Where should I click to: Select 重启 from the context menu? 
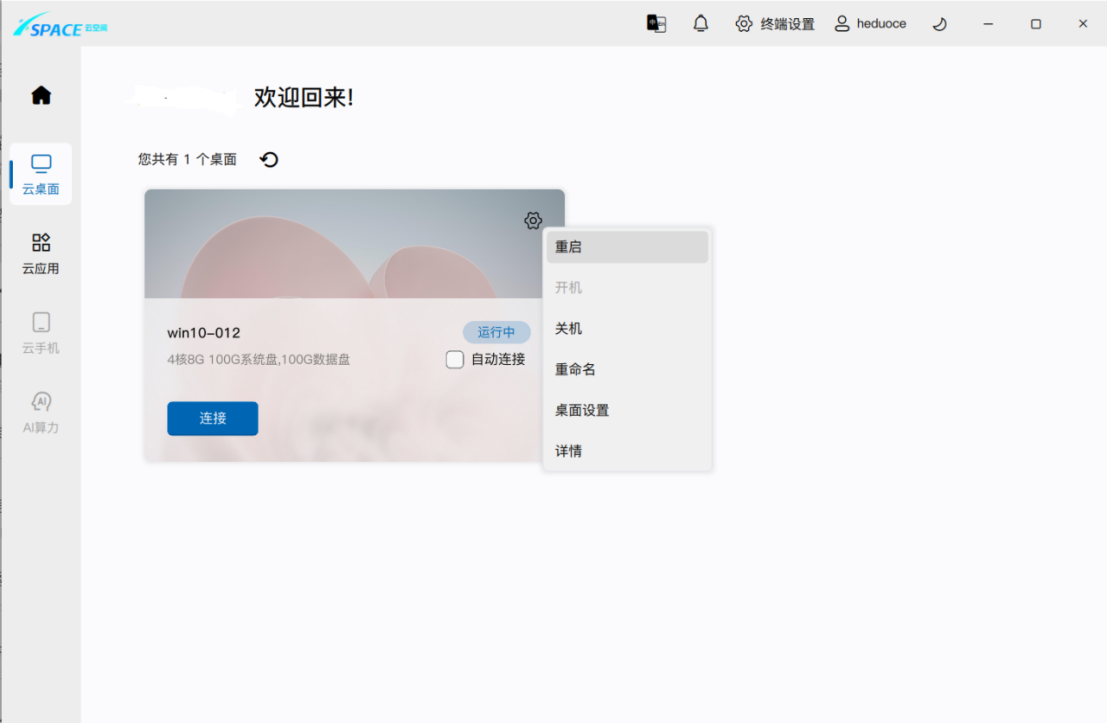coord(627,247)
